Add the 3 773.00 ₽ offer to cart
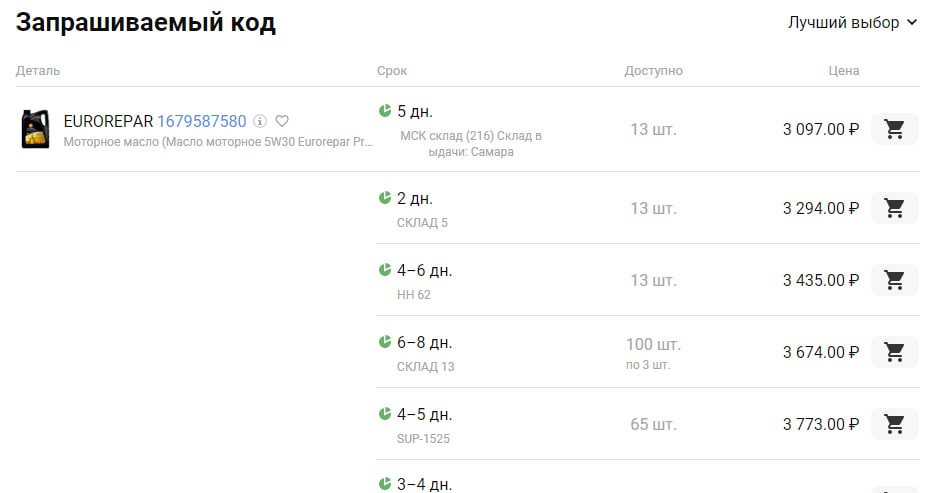Screen dimensions: 945x493 click(x=894, y=424)
